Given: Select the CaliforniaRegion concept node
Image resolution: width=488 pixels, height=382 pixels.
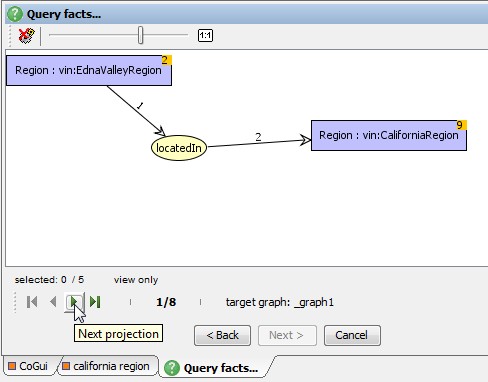Looking at the screenshot, I should pos(389,135).
